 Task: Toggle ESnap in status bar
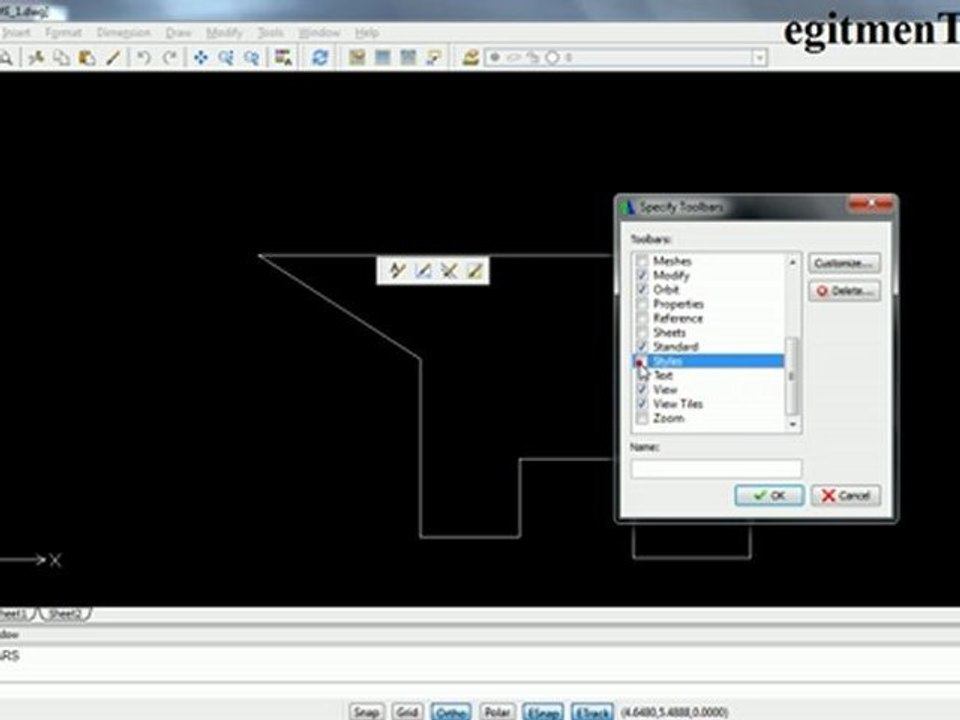(542, 712)
